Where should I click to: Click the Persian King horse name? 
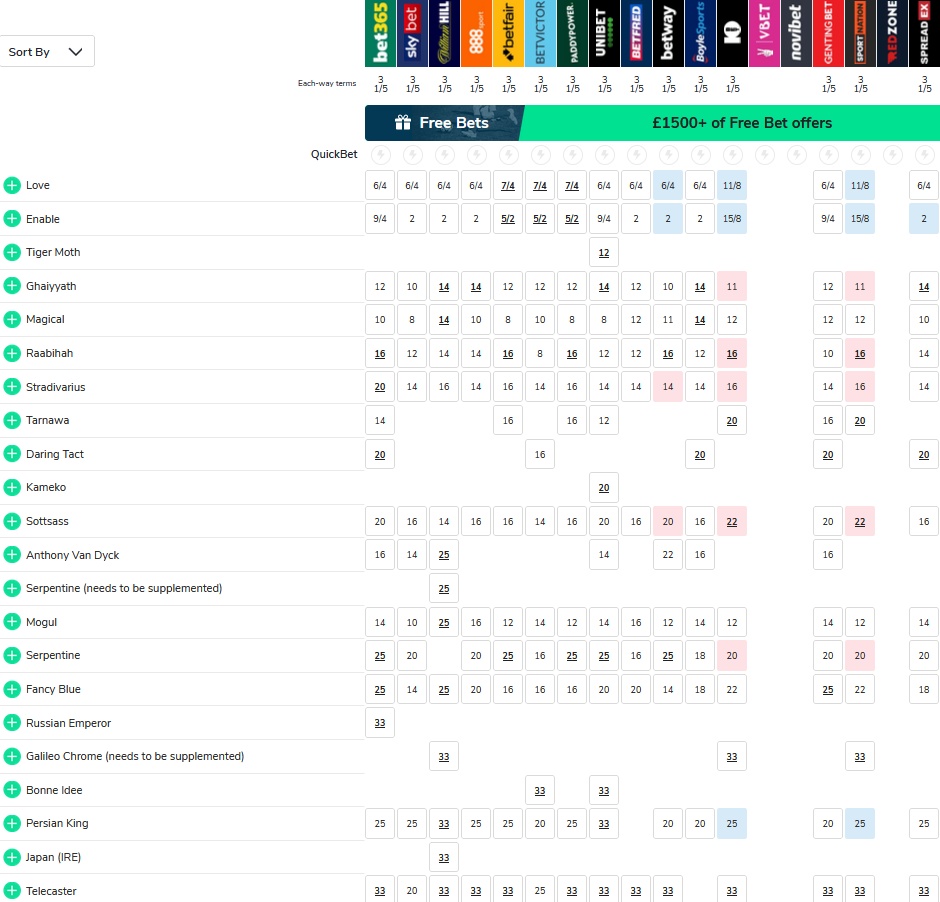tap(57, 823)
